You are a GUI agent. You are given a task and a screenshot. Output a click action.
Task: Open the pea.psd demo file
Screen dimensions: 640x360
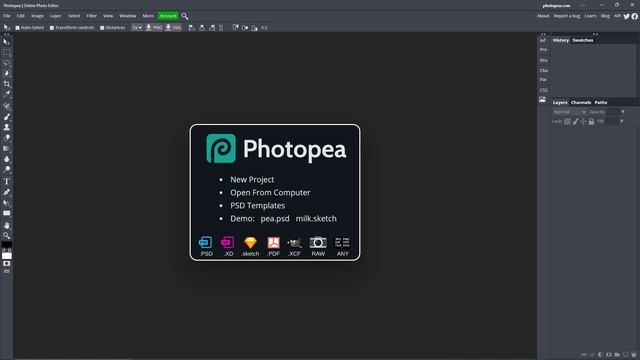pos(275,219)
